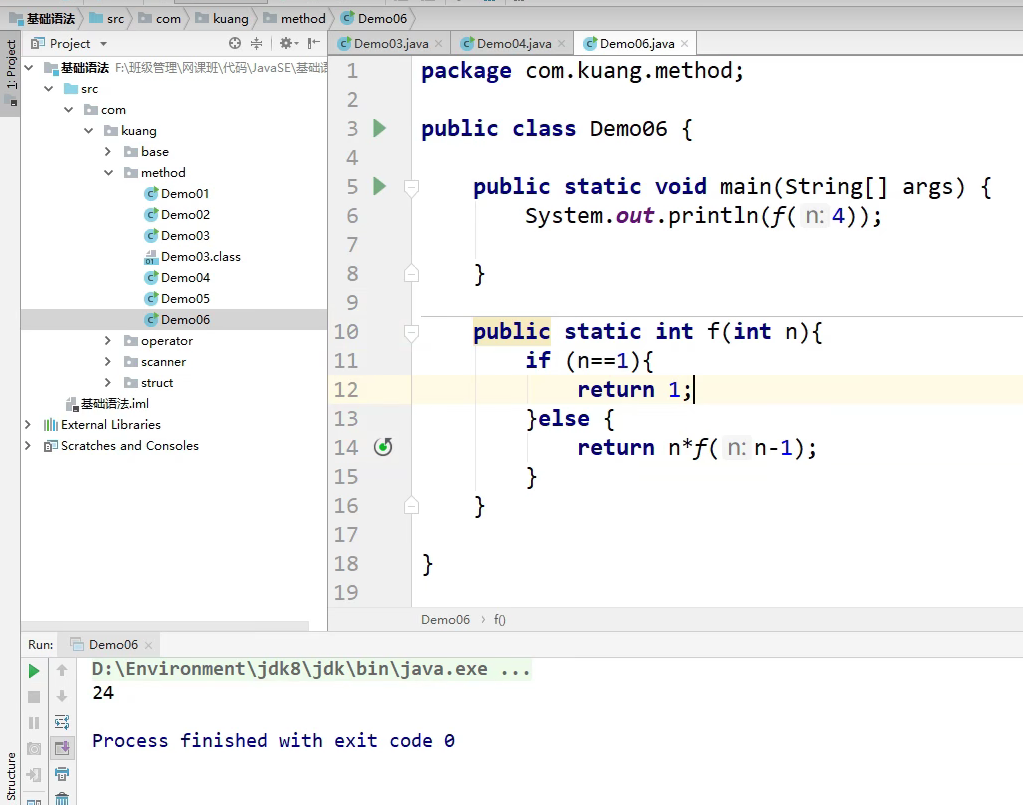The image size is (1023, 805).
Task: Expand the scanner package
Action: click(108, 361)
